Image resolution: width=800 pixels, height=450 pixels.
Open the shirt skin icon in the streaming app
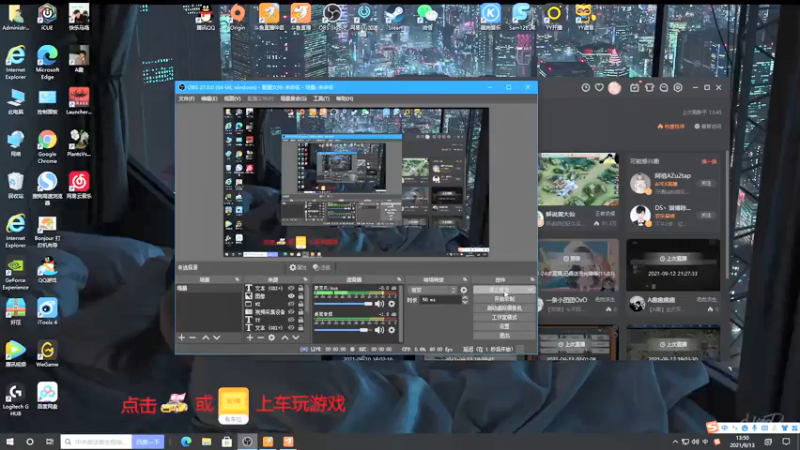(649, 88)
